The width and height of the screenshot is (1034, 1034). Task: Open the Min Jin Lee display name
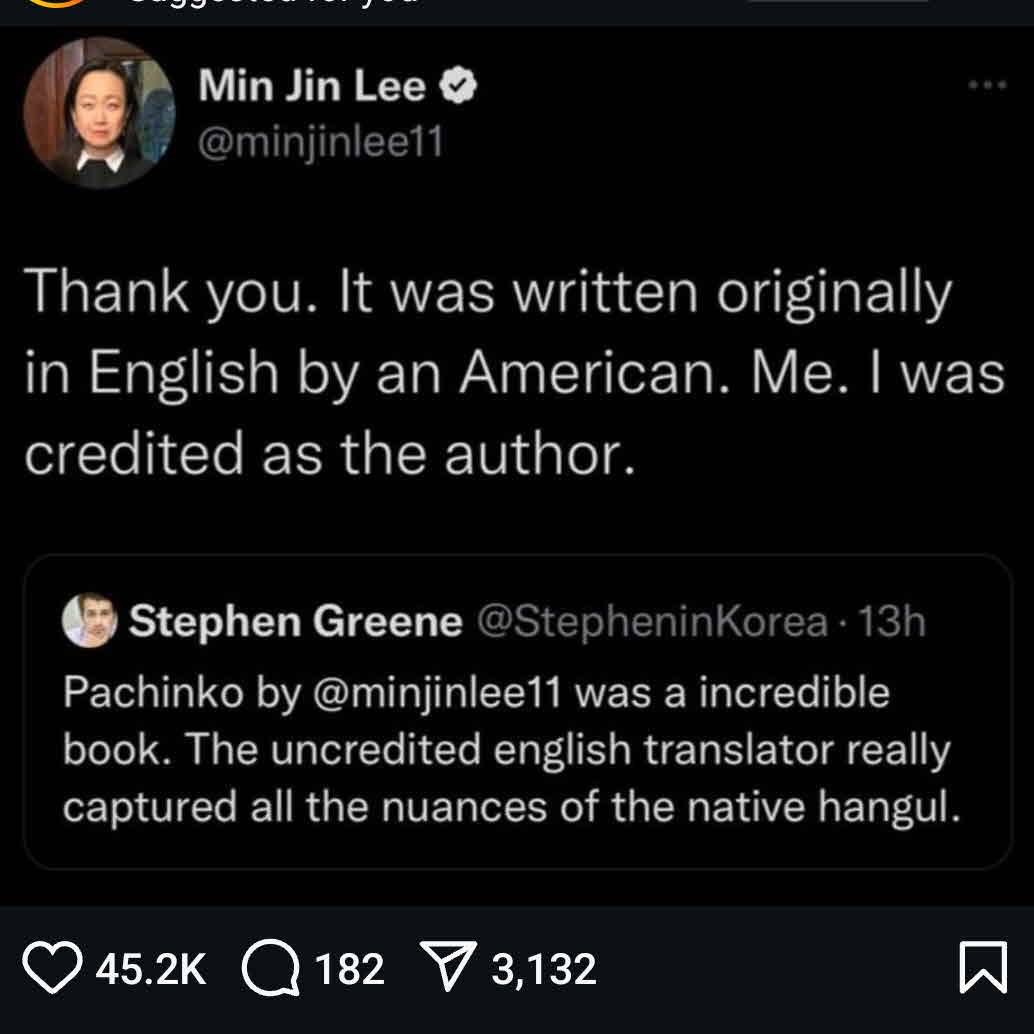(x=313, y=88)
